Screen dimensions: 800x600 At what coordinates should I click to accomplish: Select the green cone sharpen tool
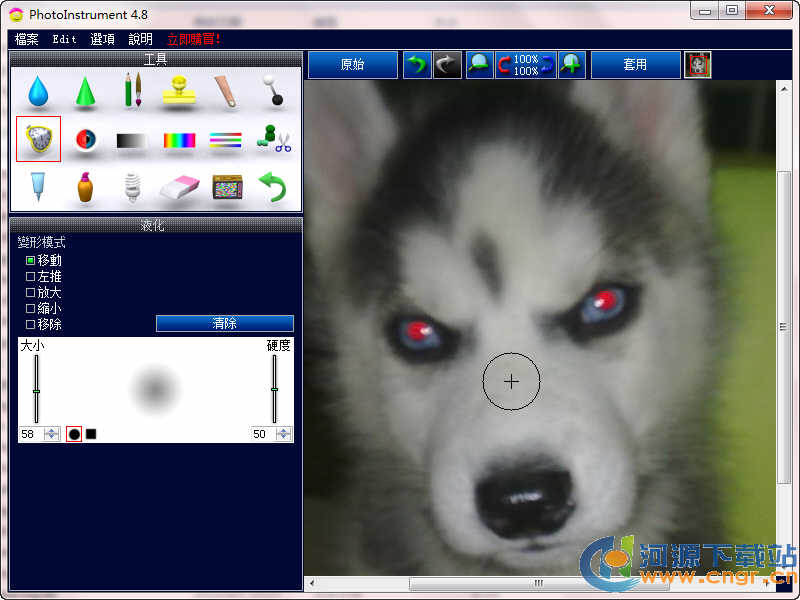[x=86, y=92]
